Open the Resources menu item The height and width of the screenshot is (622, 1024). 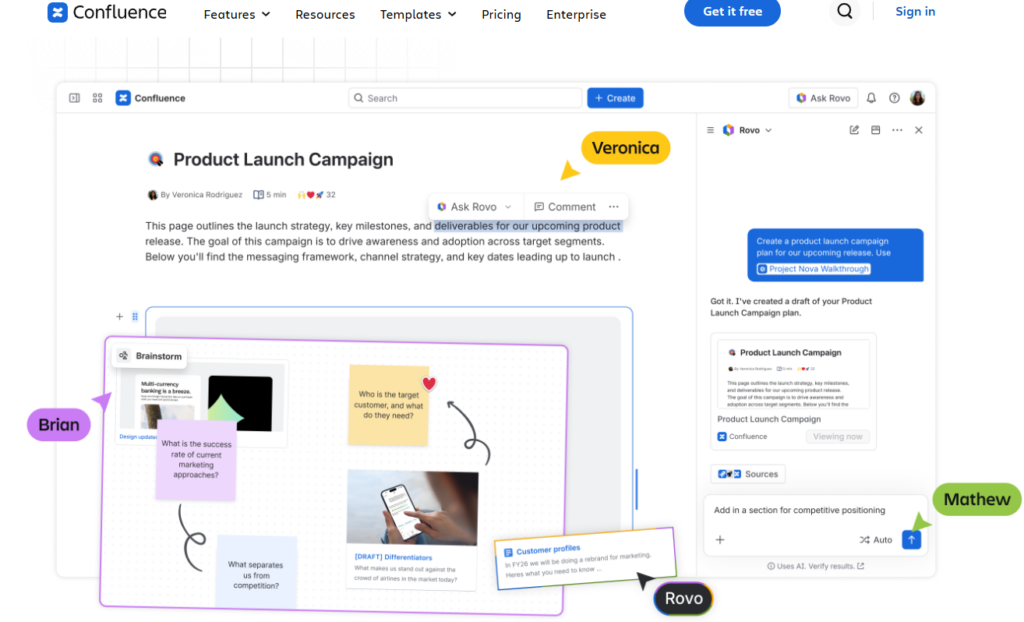[x=325, y=14]
